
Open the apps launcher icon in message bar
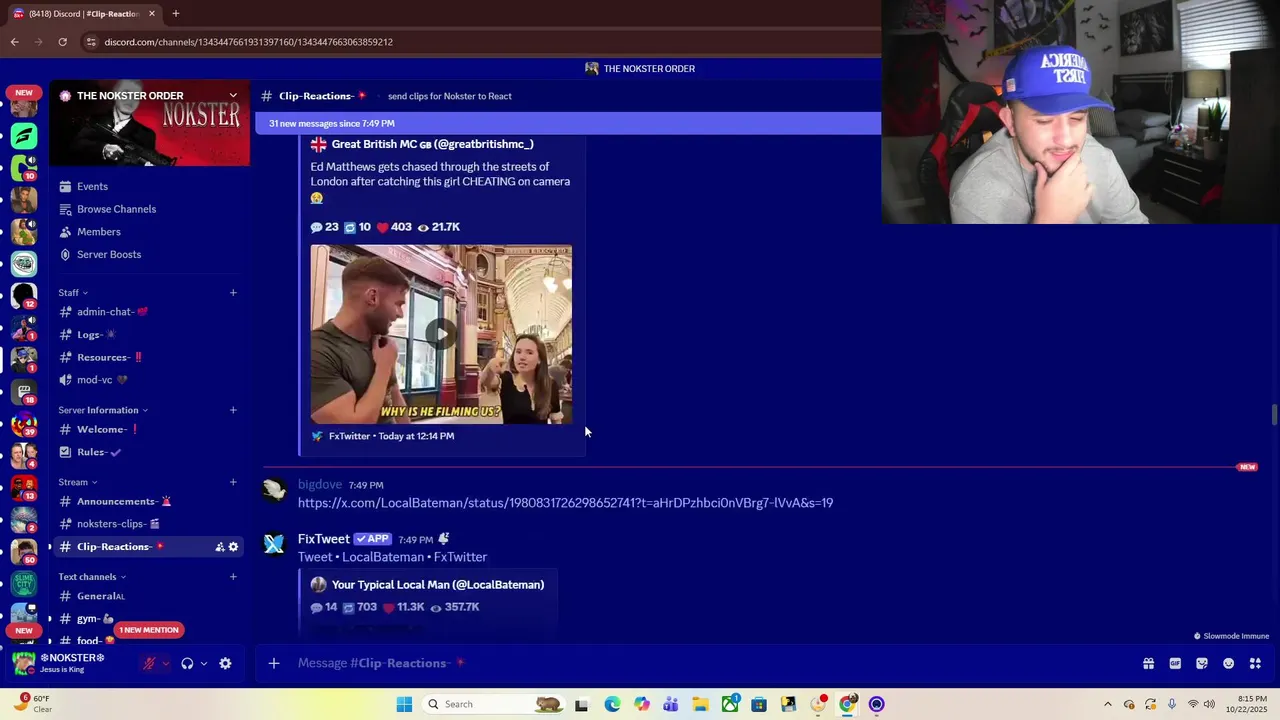(1255, 663)
